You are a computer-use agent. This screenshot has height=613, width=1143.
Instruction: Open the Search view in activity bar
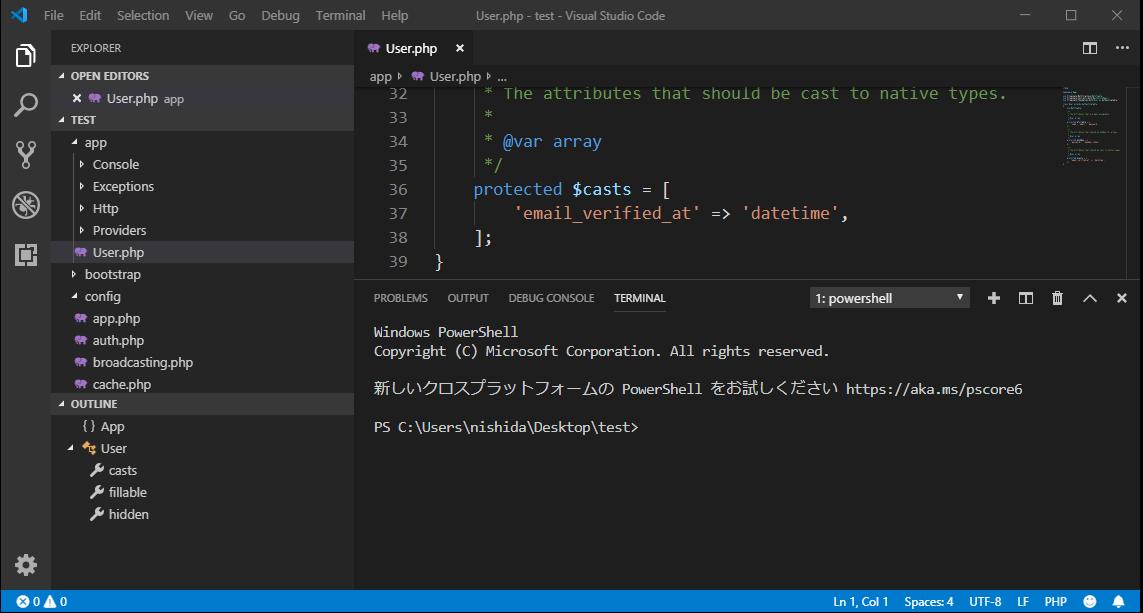tap(26, 105)
